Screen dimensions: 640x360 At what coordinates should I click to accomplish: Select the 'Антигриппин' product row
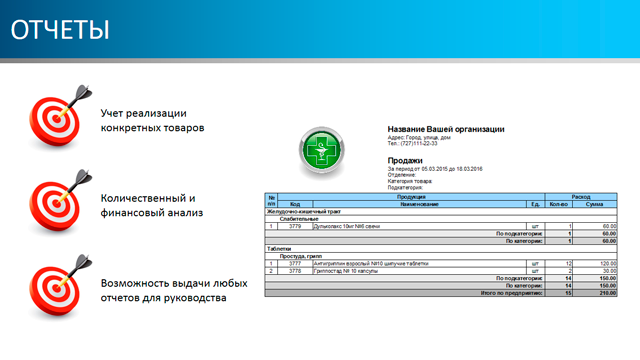point(441,264)
